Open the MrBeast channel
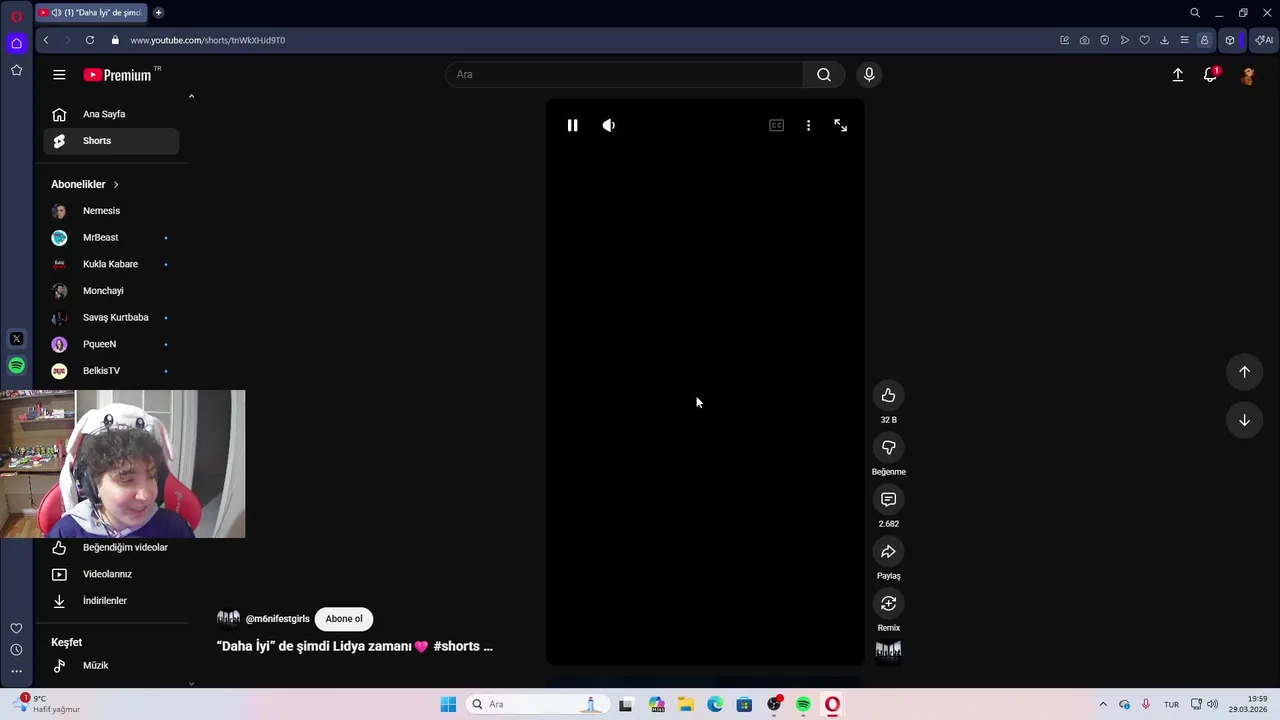Image resolution: width=1280 pixels, height=720 pixels. 111,237
